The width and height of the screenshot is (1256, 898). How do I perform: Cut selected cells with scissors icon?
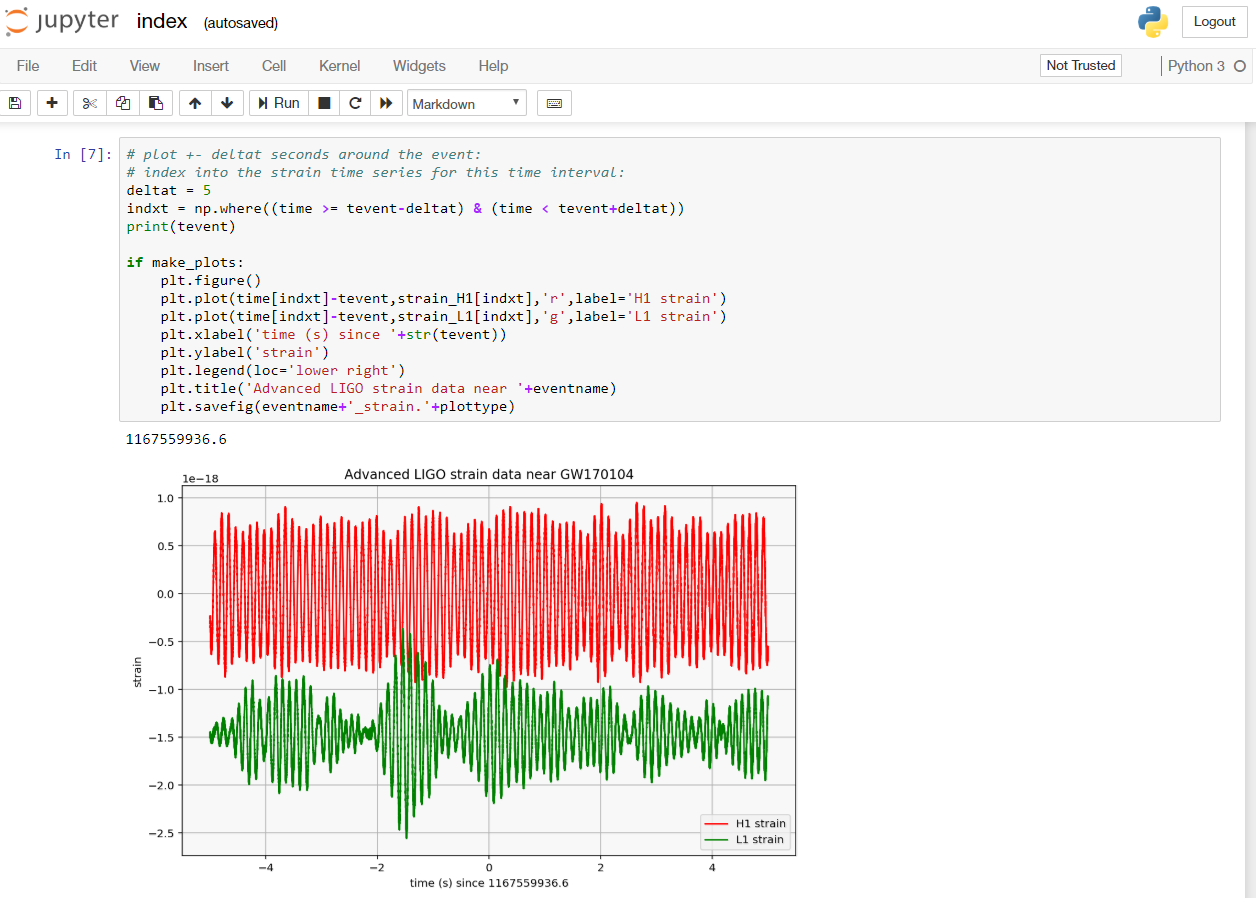click(90, 103)
